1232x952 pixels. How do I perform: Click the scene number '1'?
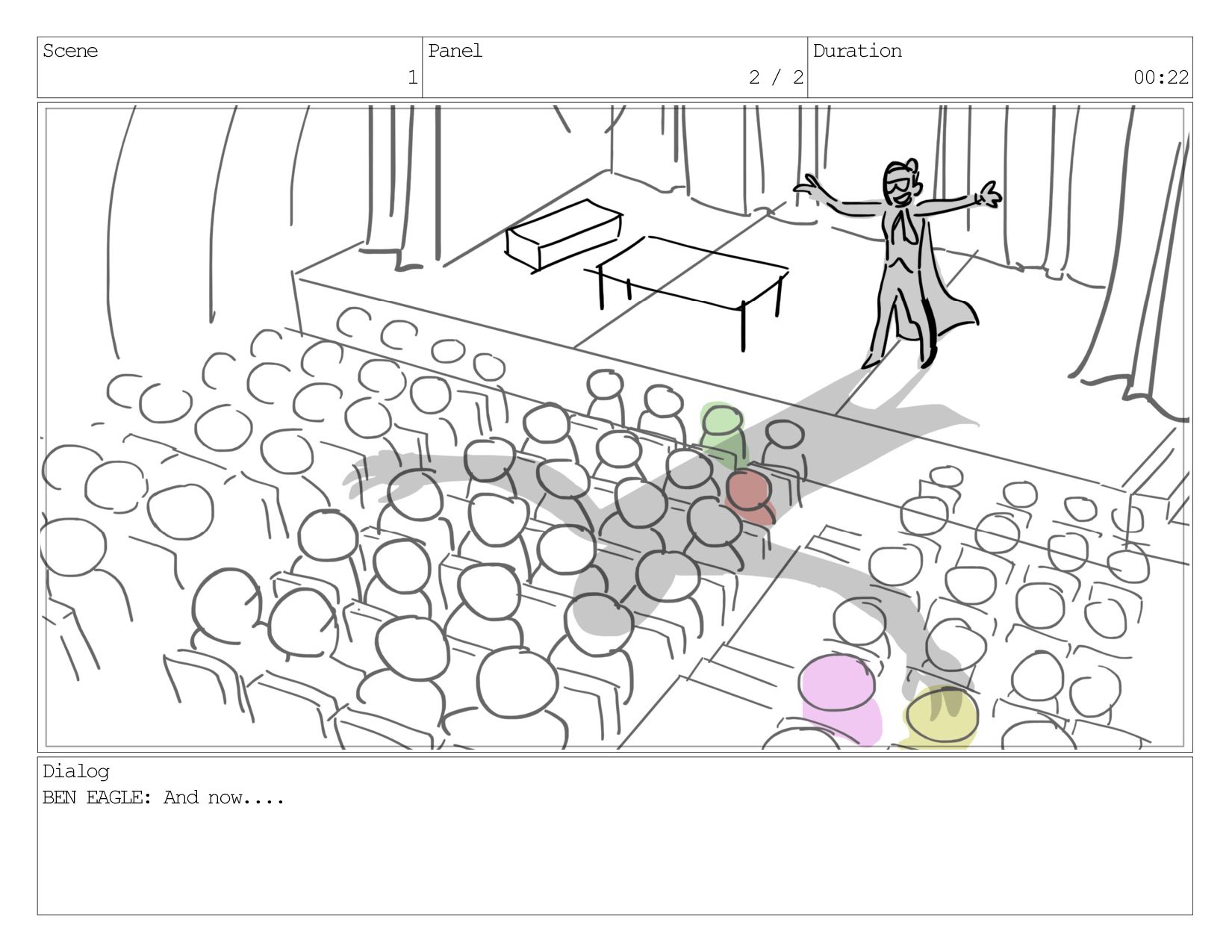click(x=412, y=77)
